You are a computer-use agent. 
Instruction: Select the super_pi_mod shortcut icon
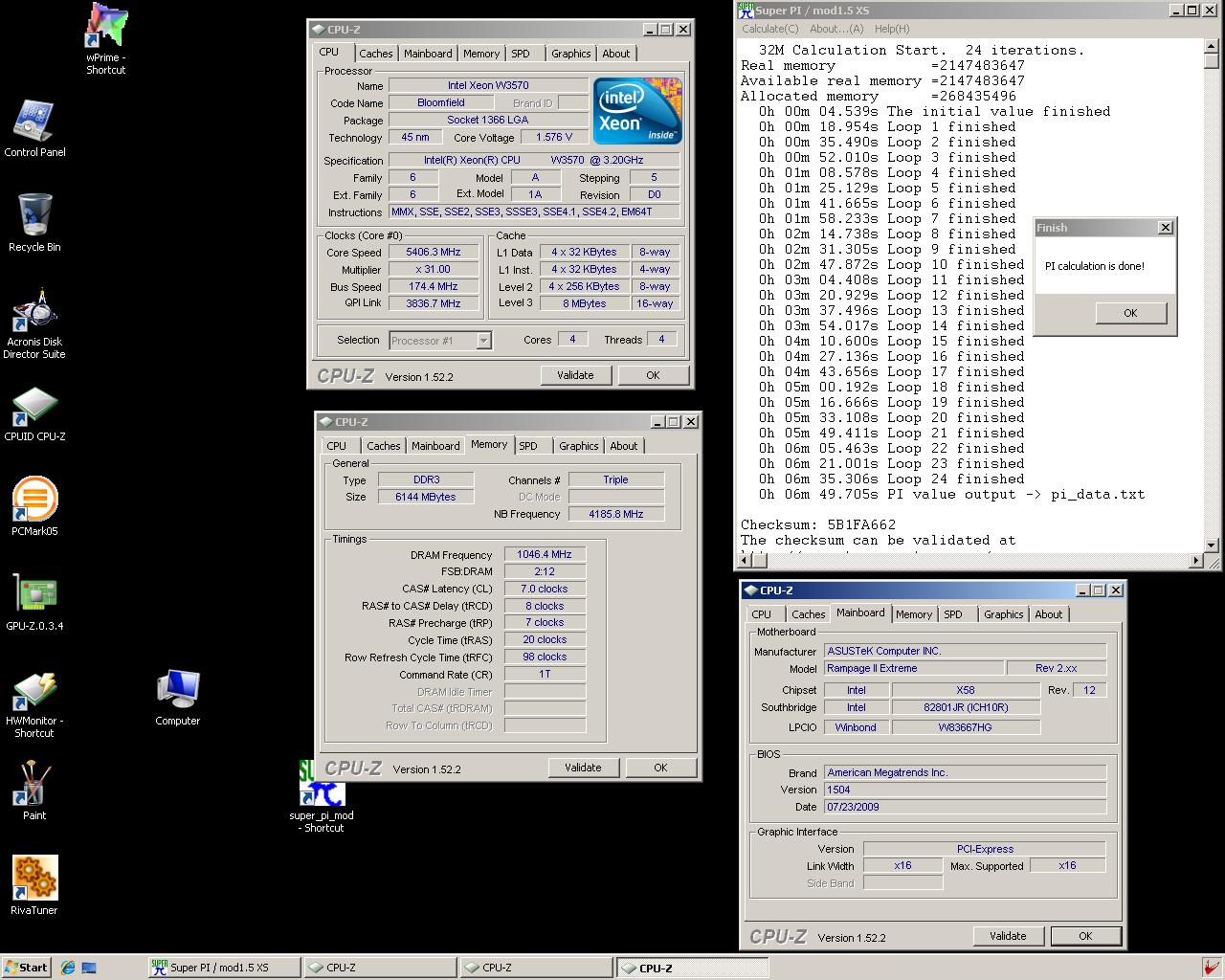[x=322, y=797]
